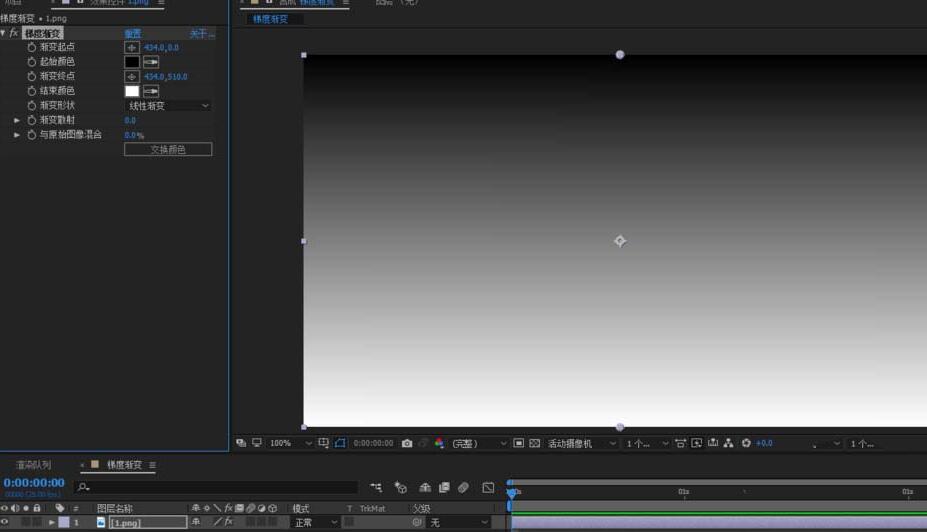Click the 渐变终点 crosshair point picker
This screenshot has height=532, width=927.
[x=132, y=77]
